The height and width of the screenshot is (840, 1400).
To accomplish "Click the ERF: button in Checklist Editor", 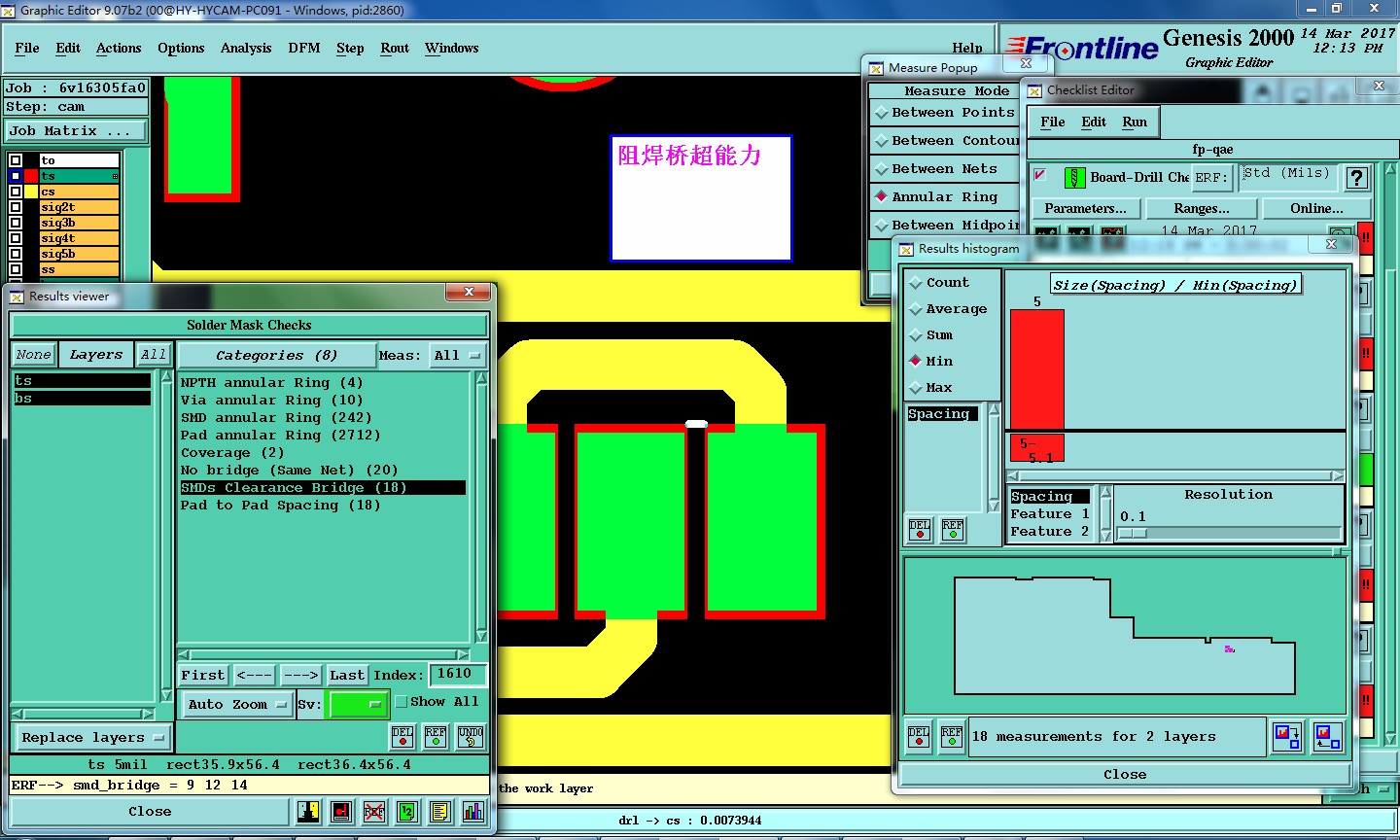I will [1211, 179].
